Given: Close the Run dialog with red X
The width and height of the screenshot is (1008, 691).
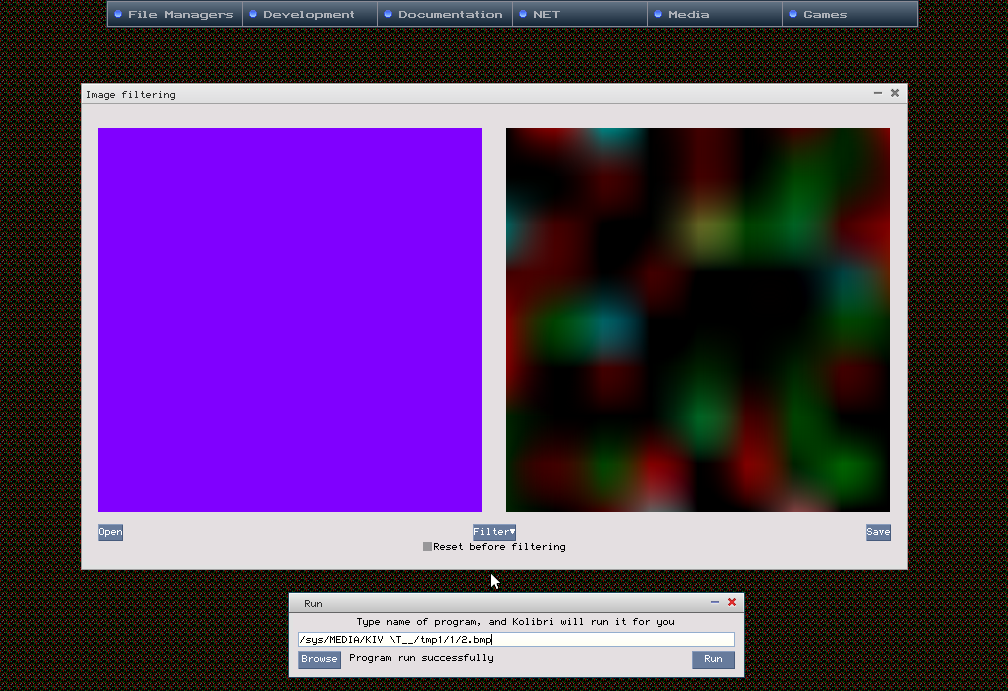Looking at the screenshot, I should click(732, 602).
